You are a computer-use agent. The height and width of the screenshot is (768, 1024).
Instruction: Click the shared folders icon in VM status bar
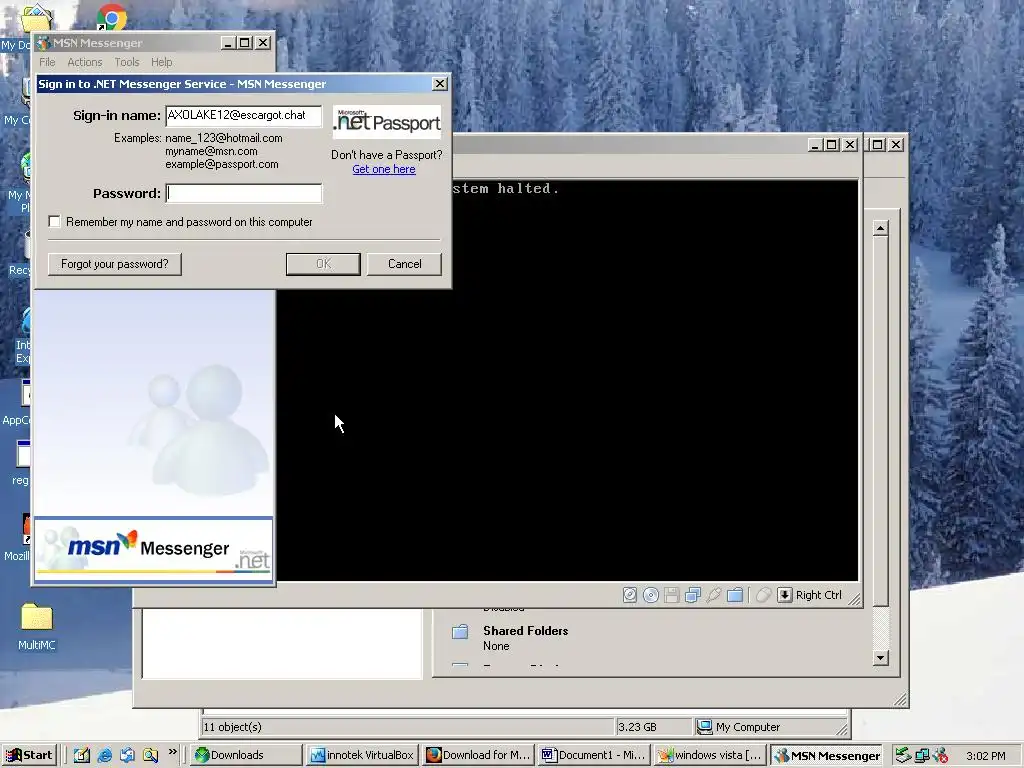pos(735,595)
